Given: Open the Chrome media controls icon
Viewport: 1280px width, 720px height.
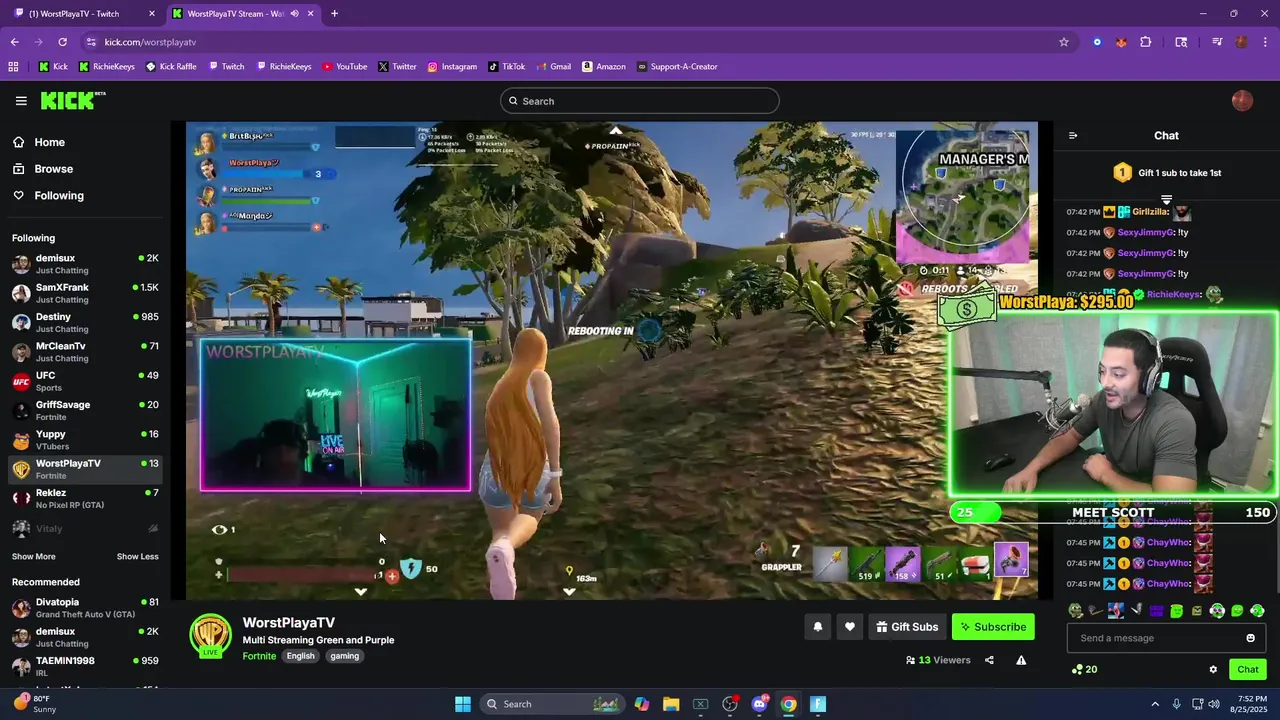Looking at the screenshot, I should (1217, 42).
